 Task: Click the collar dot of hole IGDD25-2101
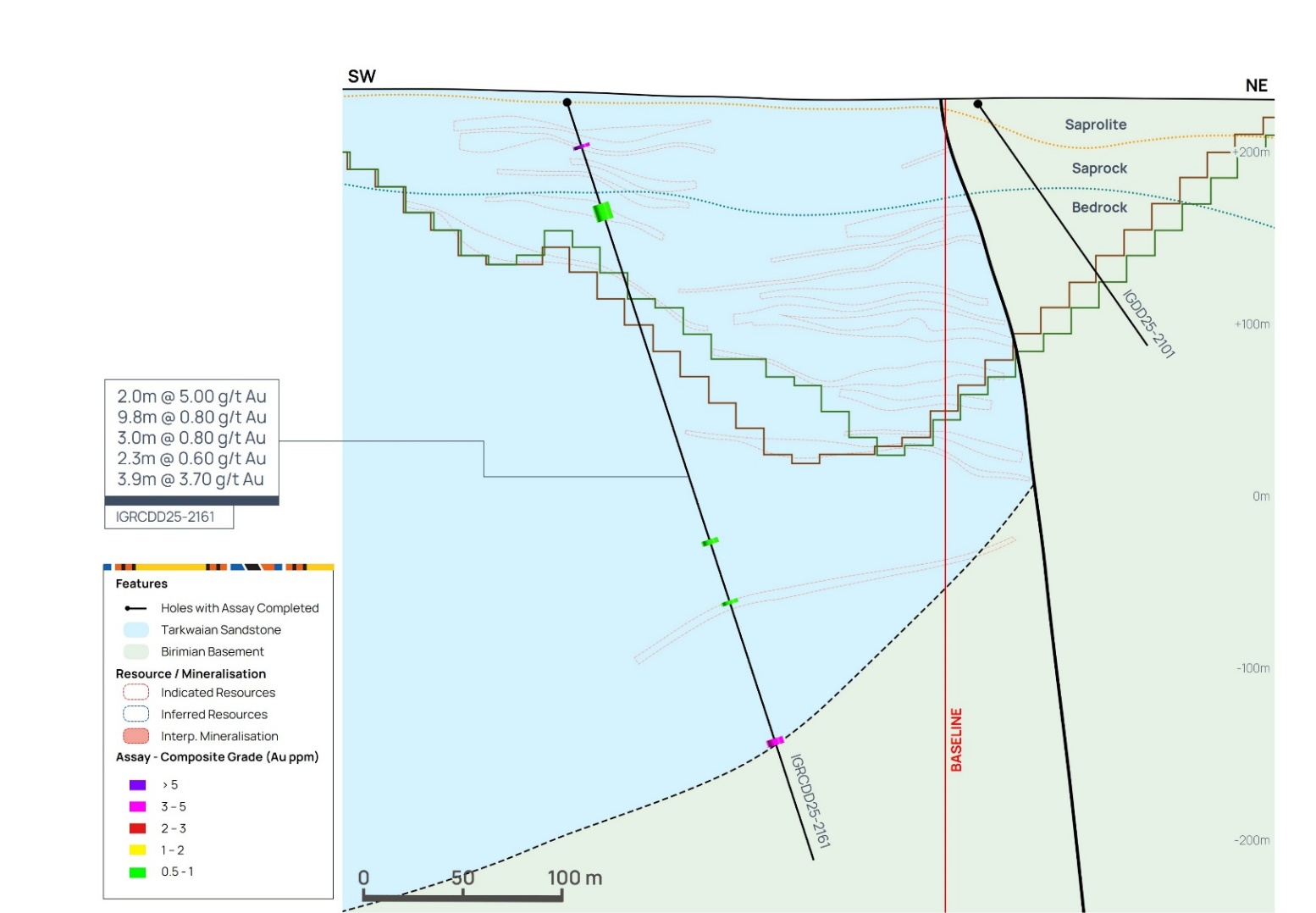point(978,104)
